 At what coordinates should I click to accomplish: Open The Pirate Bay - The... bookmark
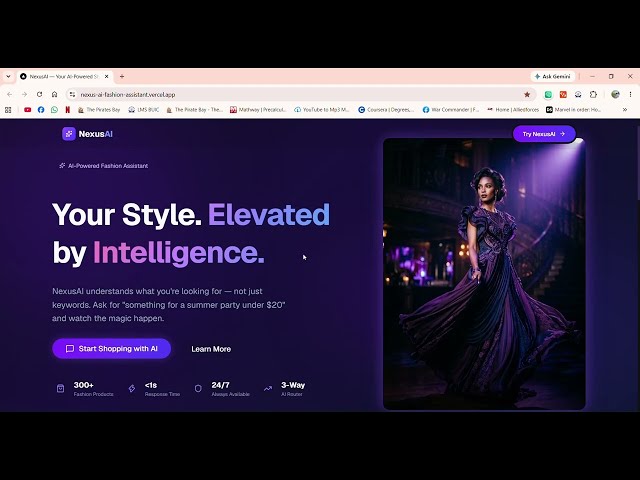[x=194, y=109]
